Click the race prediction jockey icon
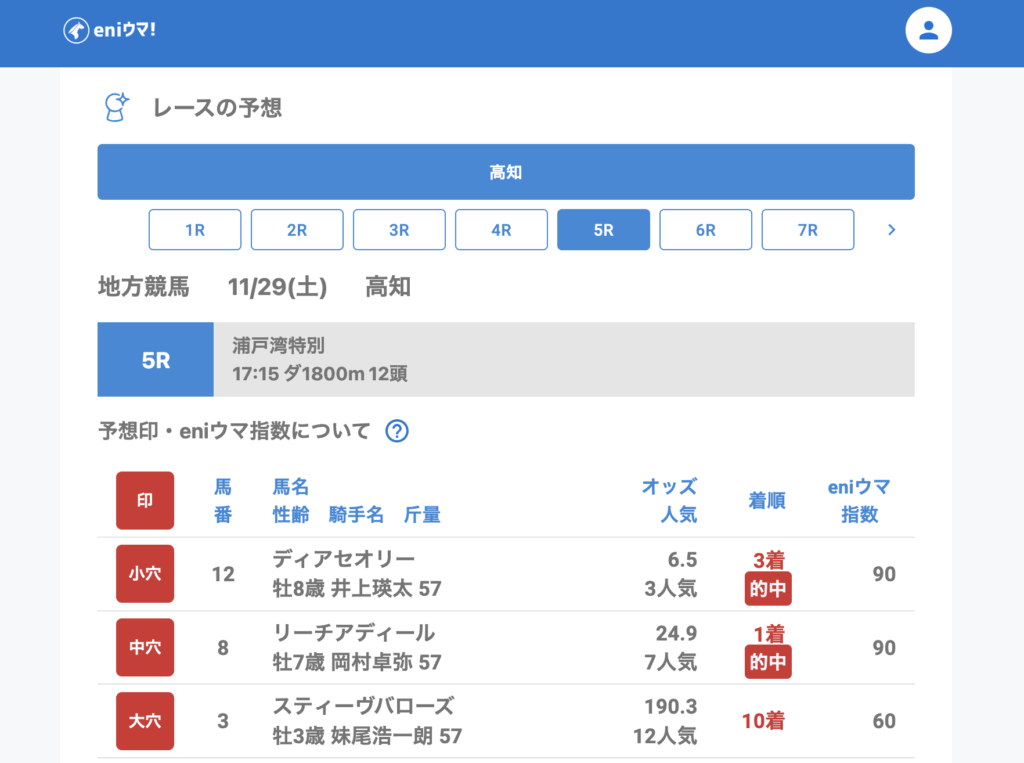This screenshot has height=763, width=1024. coord(118,107)
